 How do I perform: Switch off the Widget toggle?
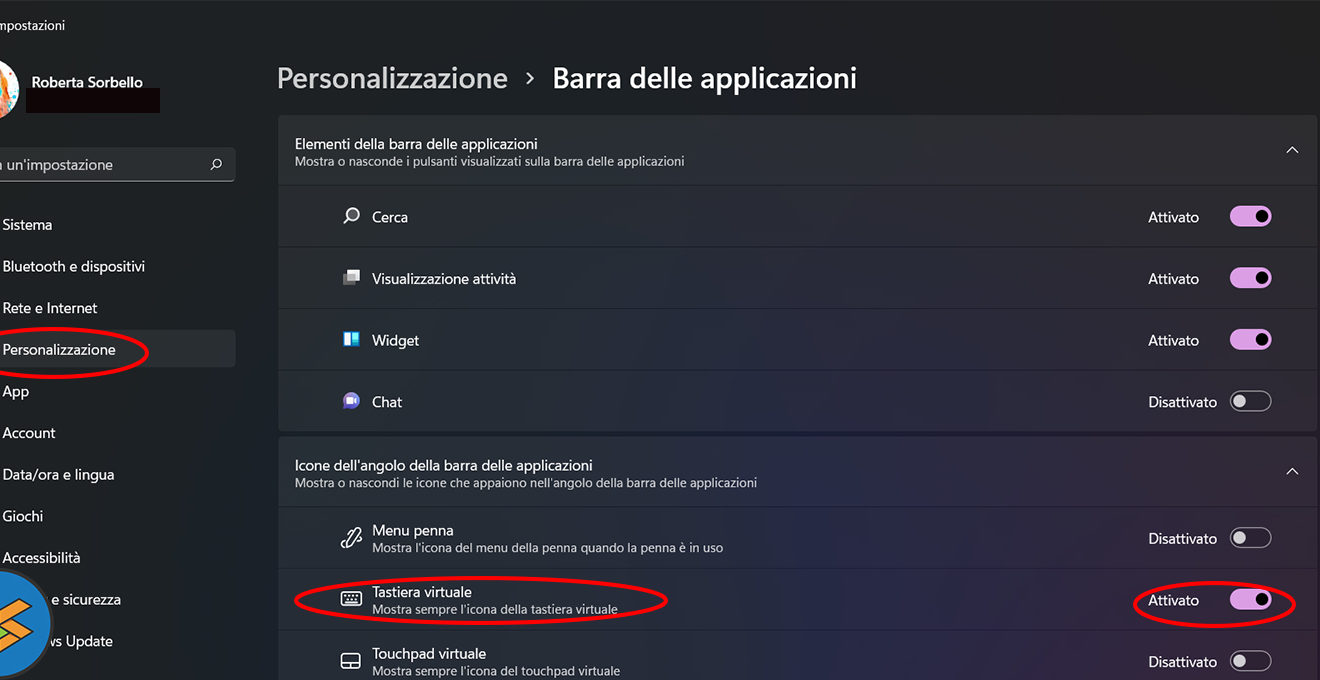pos(1250,340)
